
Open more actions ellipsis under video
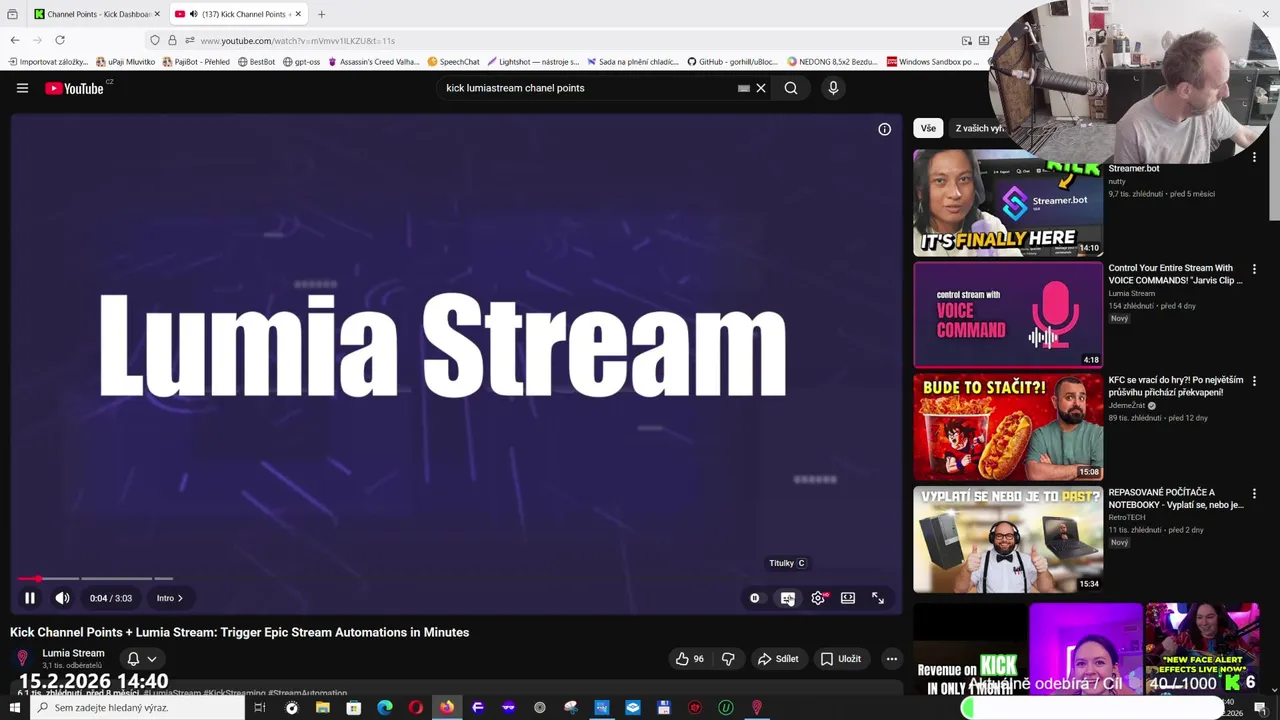click(x=892, y=659)
